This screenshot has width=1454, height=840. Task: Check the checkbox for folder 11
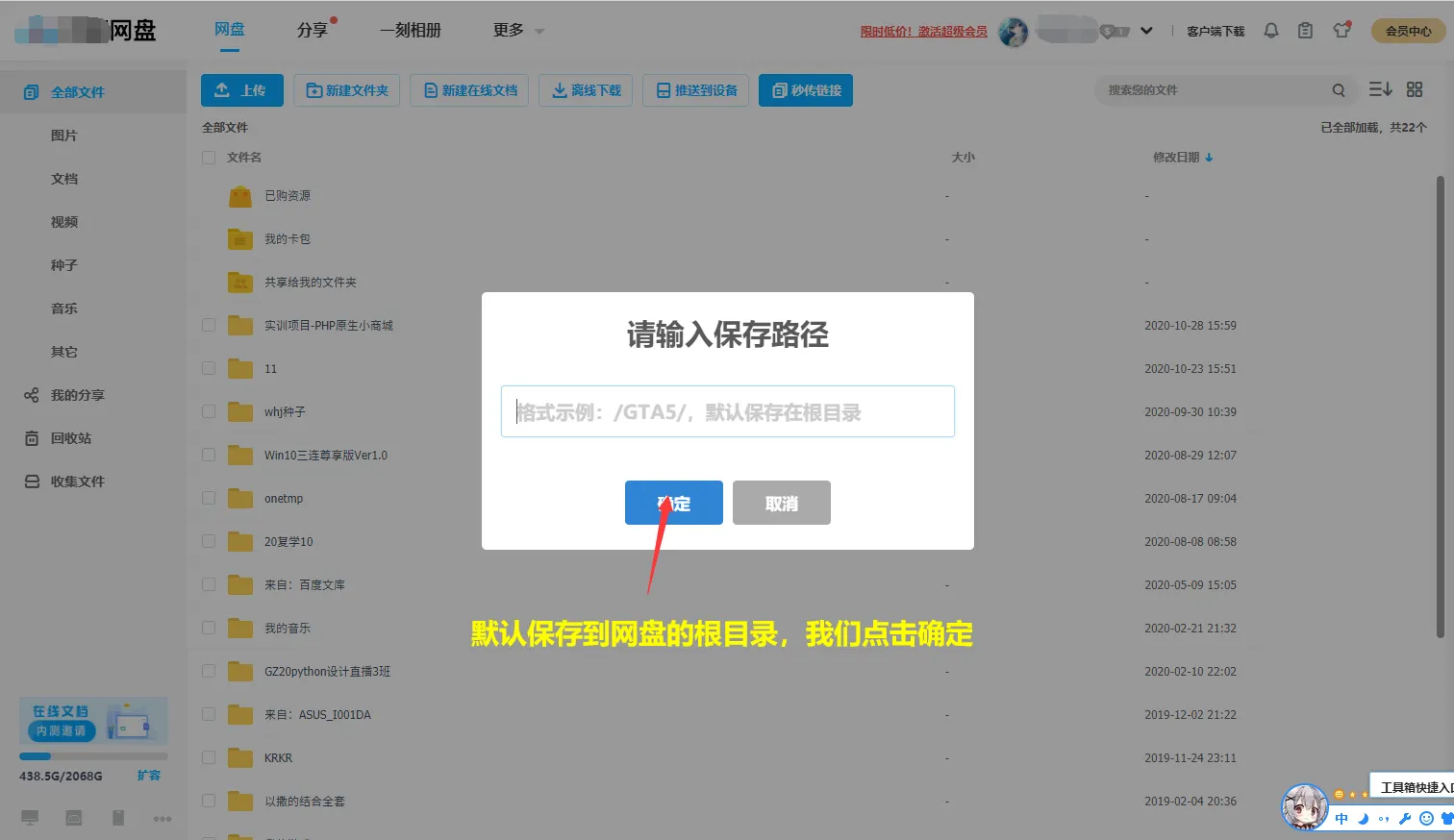tap(208, 368)
